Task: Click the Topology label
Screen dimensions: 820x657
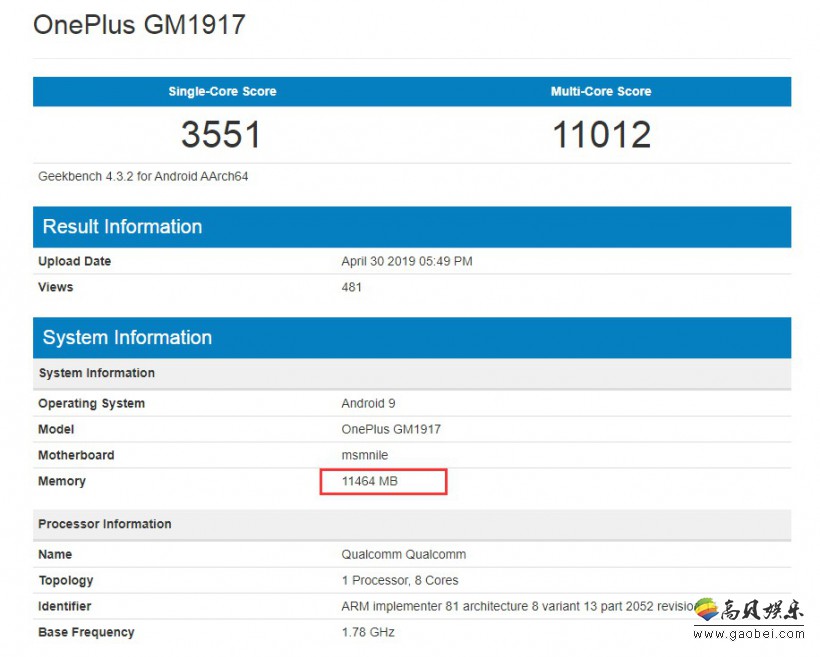Action: tap(66, 581)
